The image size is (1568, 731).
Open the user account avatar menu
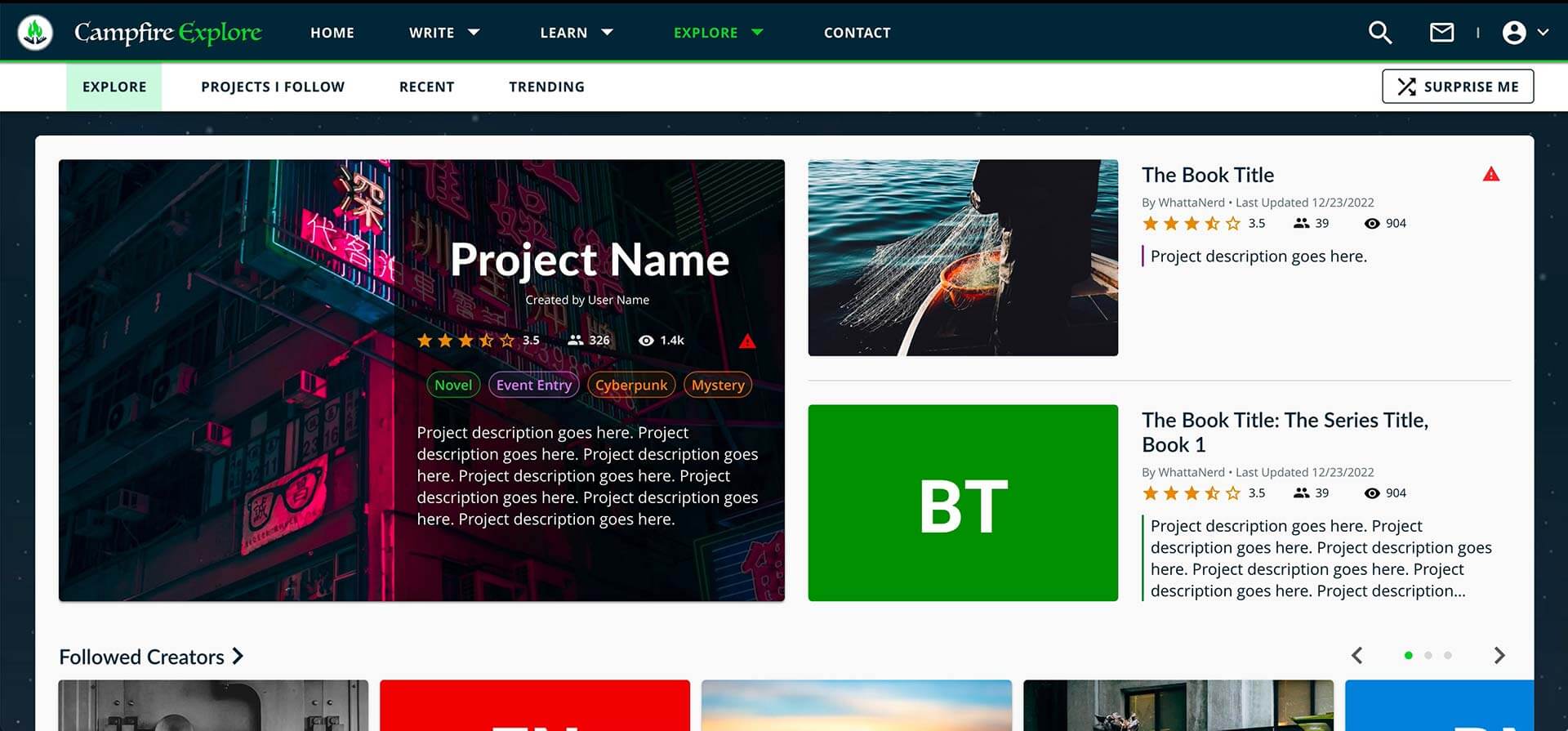[1514, 33]
